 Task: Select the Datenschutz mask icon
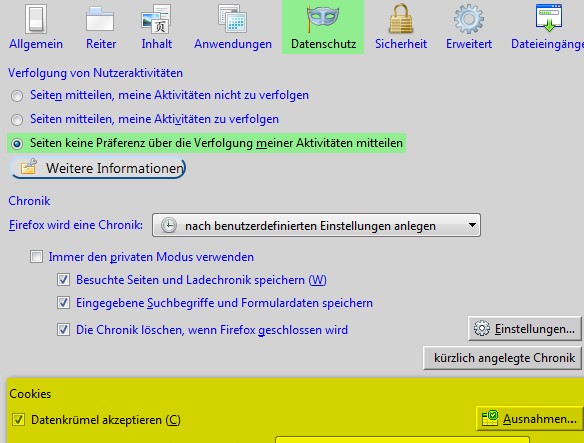323,18
